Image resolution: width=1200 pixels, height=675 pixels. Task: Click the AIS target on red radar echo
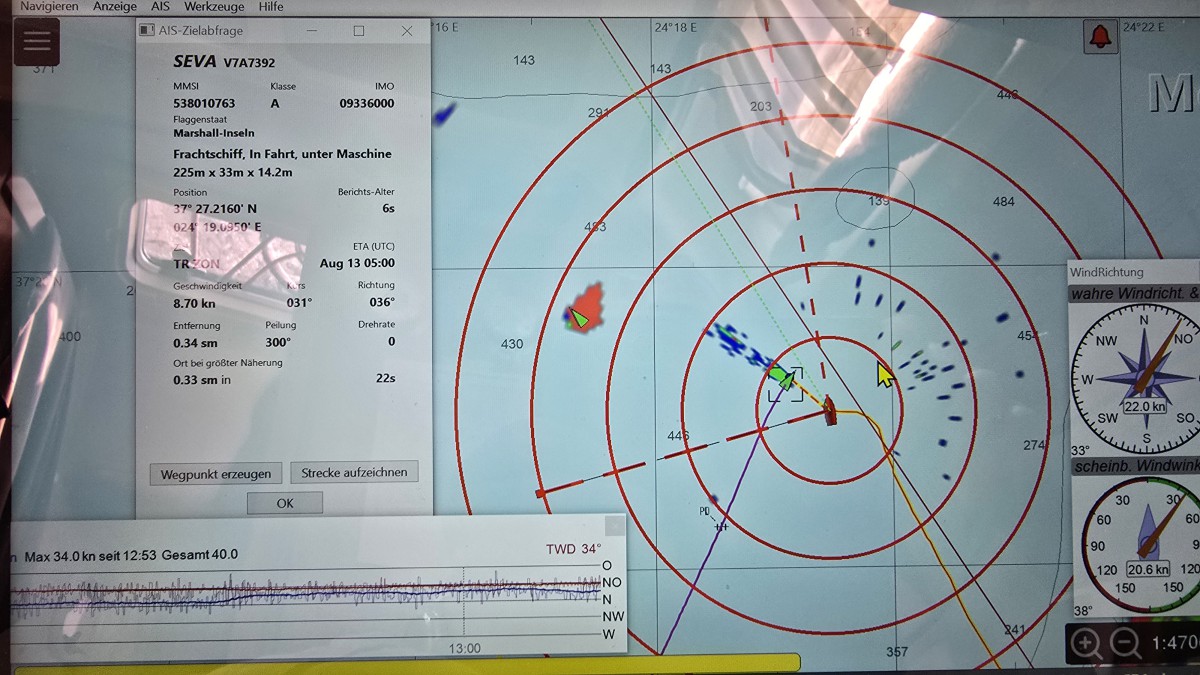click(x=579, y=317)
